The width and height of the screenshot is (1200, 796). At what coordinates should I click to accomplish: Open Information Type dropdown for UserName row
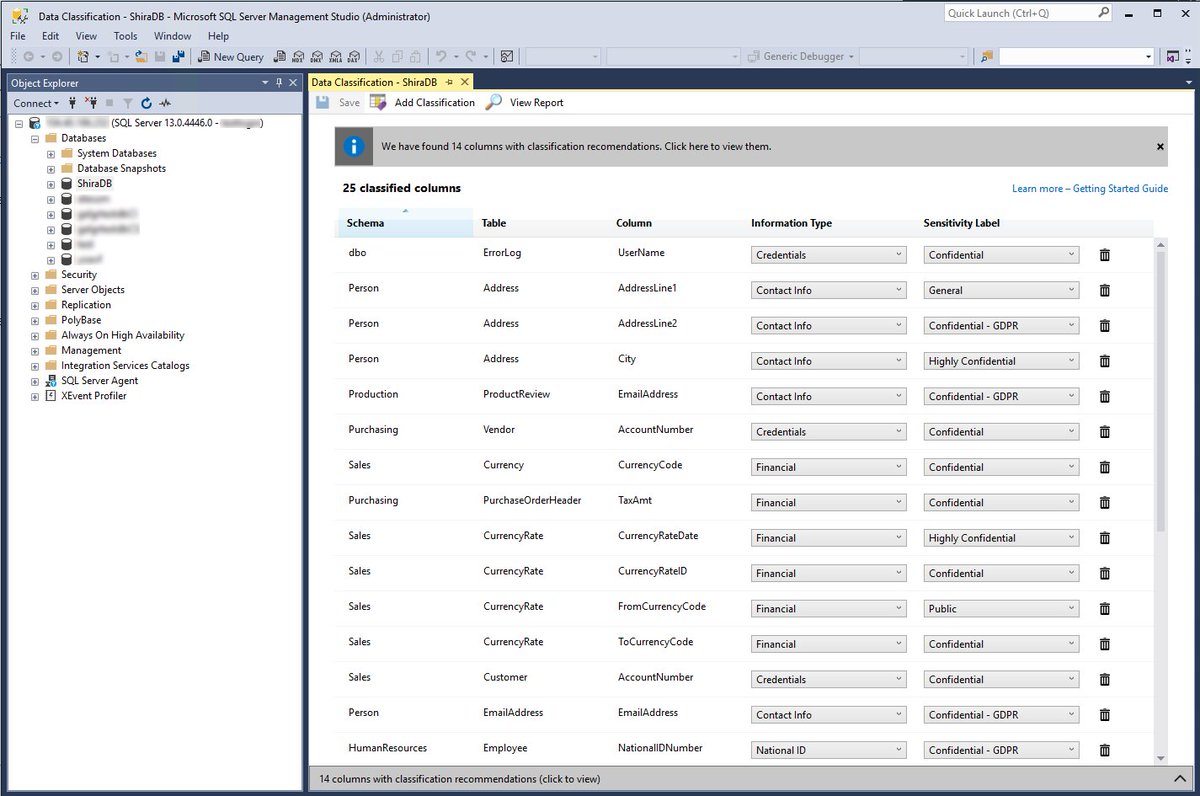point(829,255)
